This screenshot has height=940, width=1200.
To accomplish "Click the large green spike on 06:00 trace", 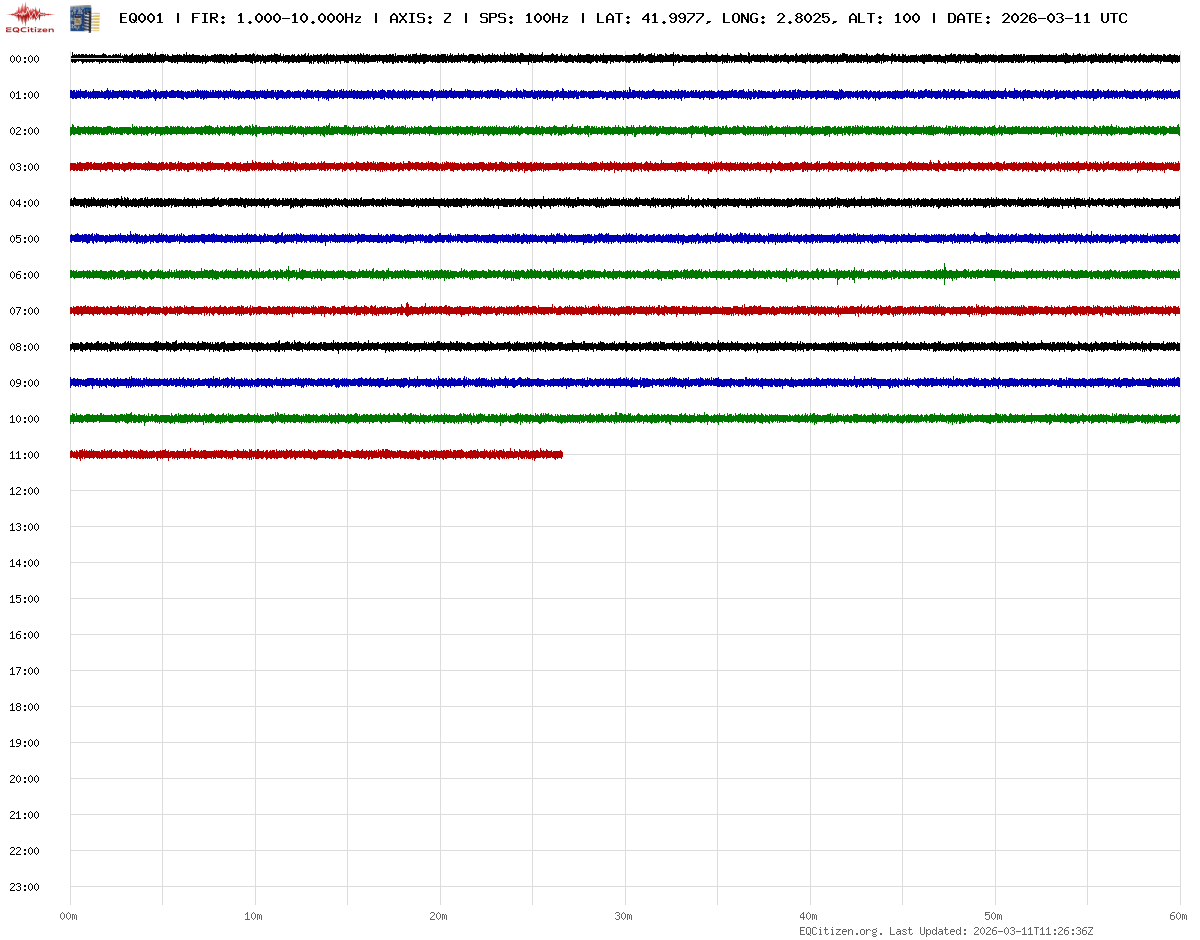I will [x=945, y=272].
